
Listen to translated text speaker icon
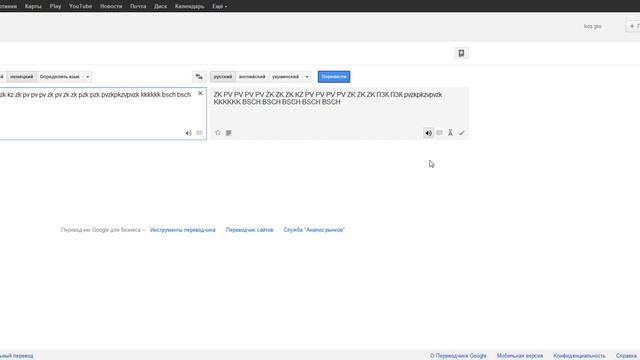click(428, 133)
